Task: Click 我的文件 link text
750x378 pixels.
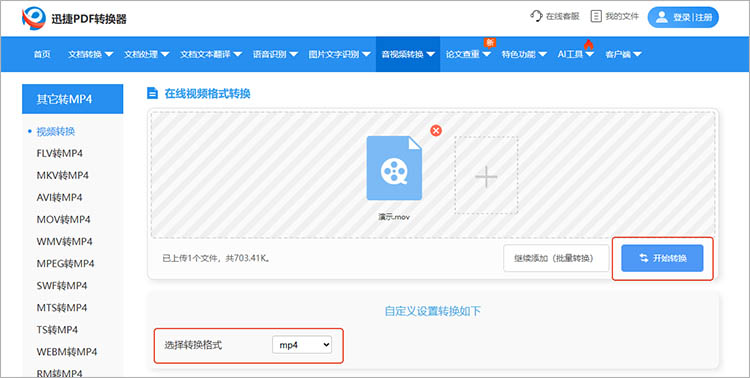Action: [x=622, y=16]
